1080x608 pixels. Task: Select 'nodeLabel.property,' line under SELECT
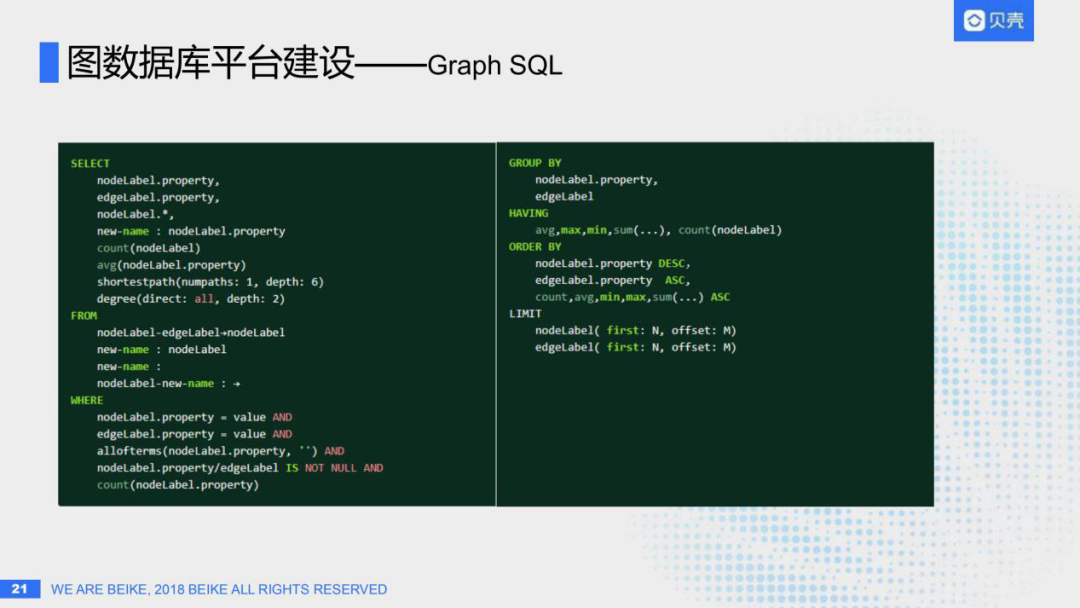coord(158,180)
